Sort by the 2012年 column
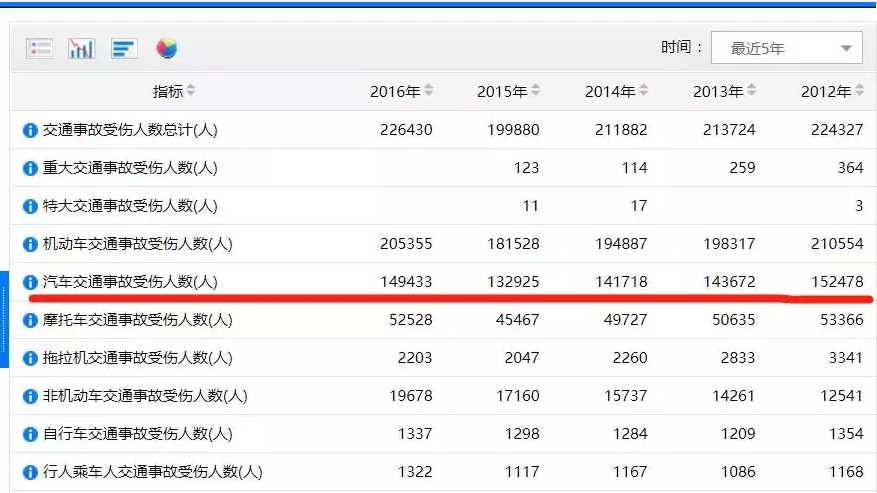 pyautogui.click(x=859, y=90)
